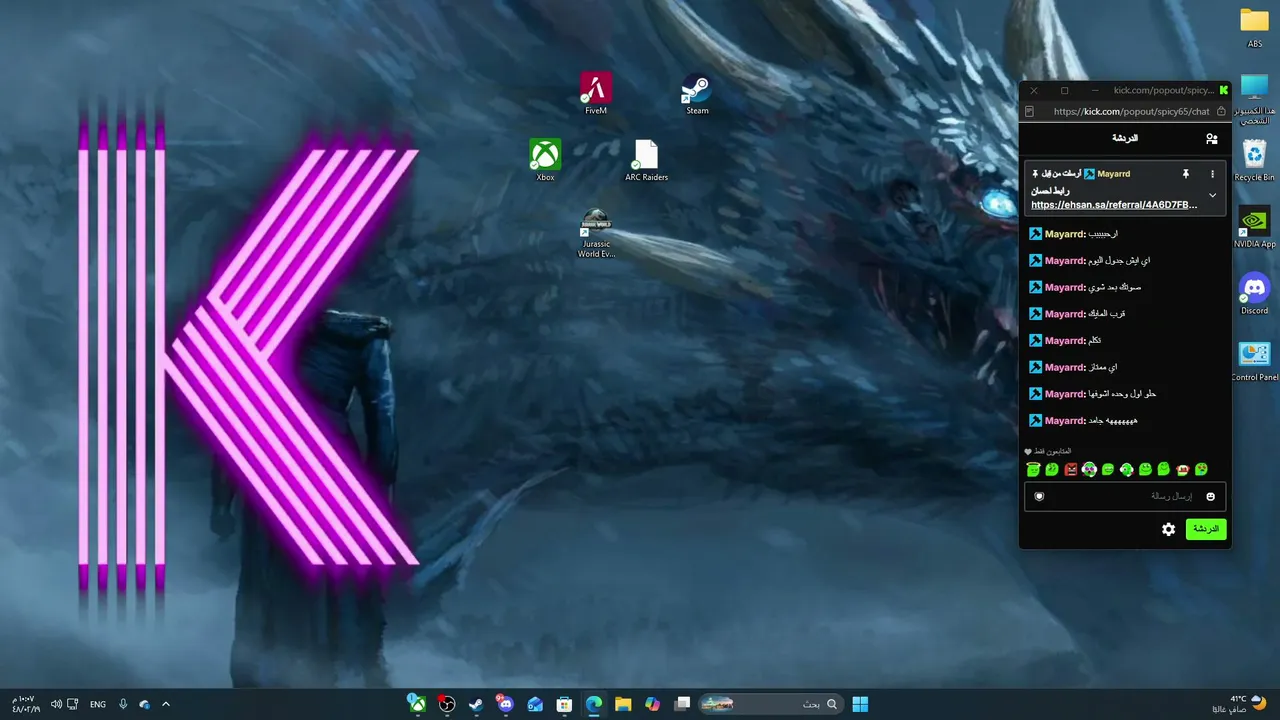Open Discord from the taskbar
This screenshot has height=720, width=1280.
point(505,704)
